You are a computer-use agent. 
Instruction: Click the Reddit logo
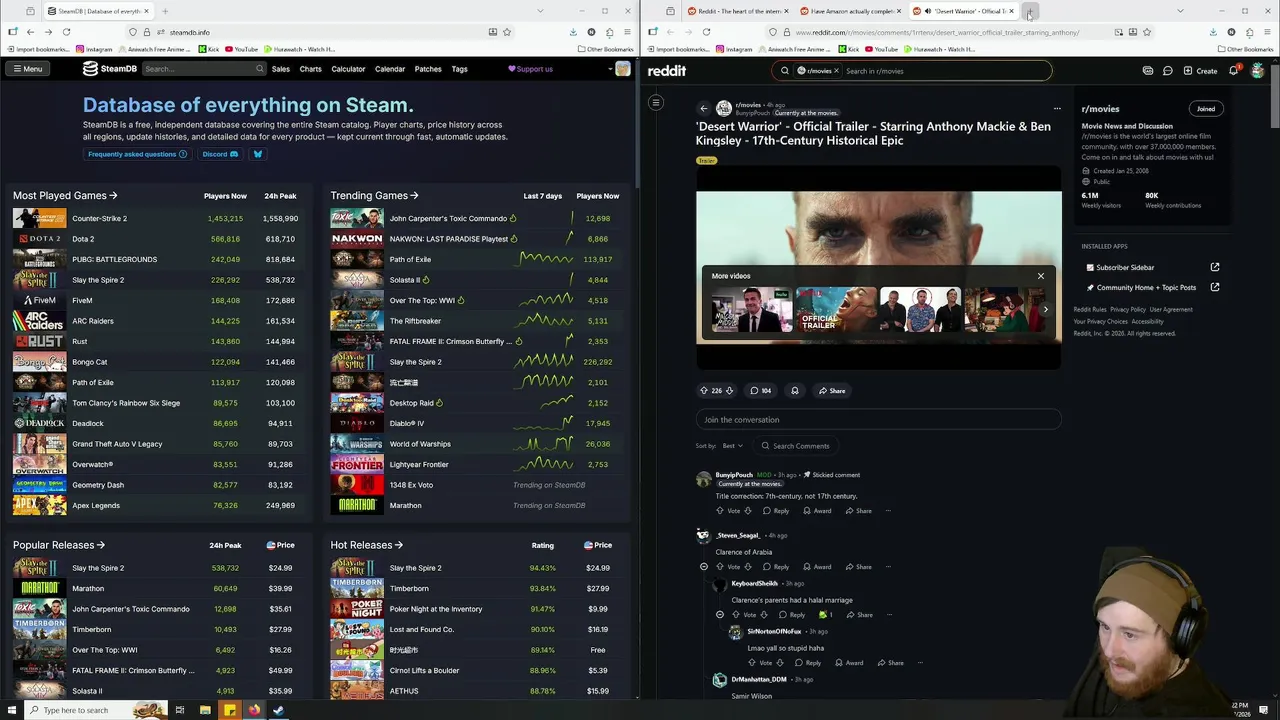[x=667, y=71]
